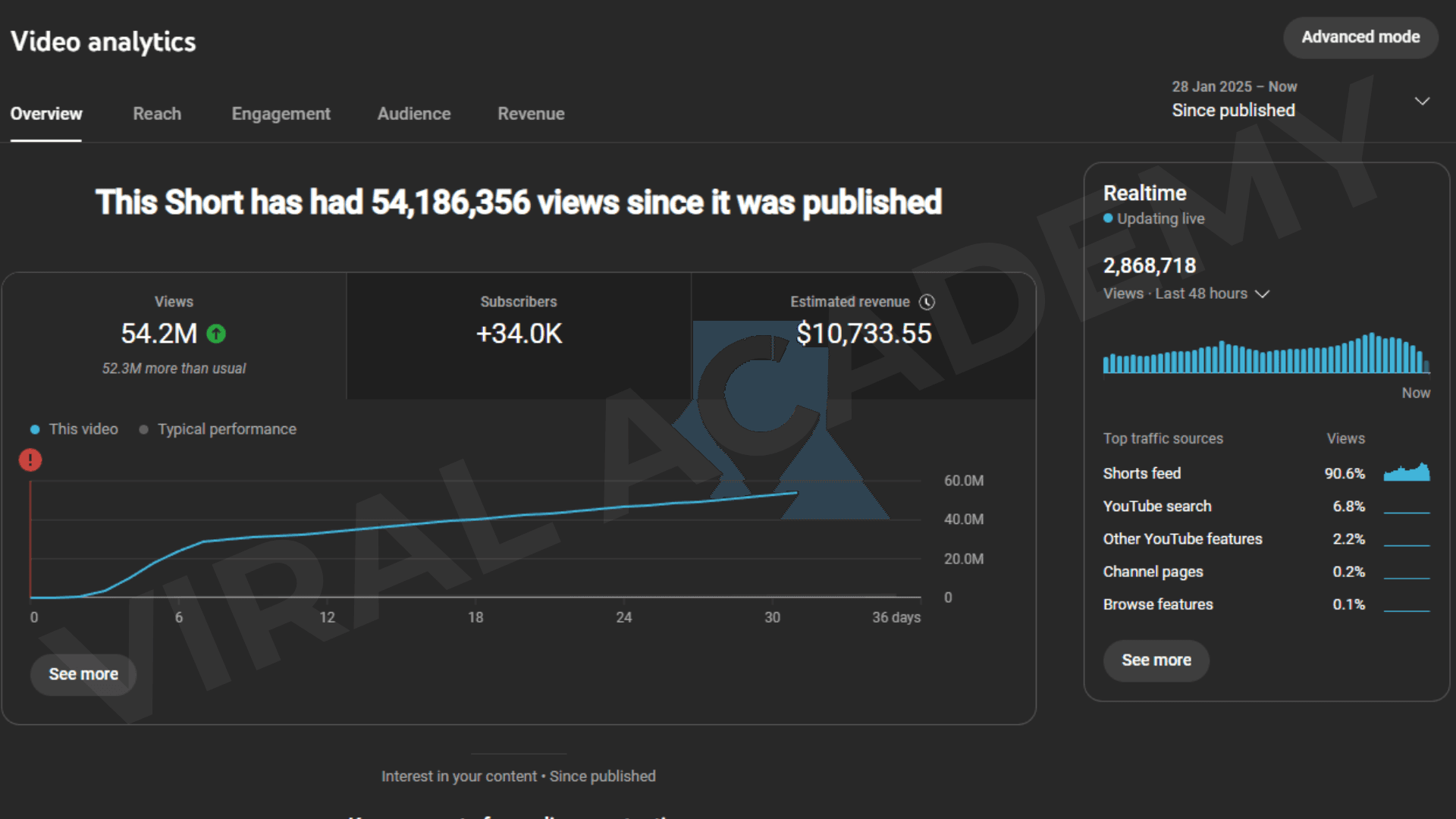The width and height of the screenshot is (1456, 819).
Task: Click the Advanced mode button
Action: pos(1360,37)
